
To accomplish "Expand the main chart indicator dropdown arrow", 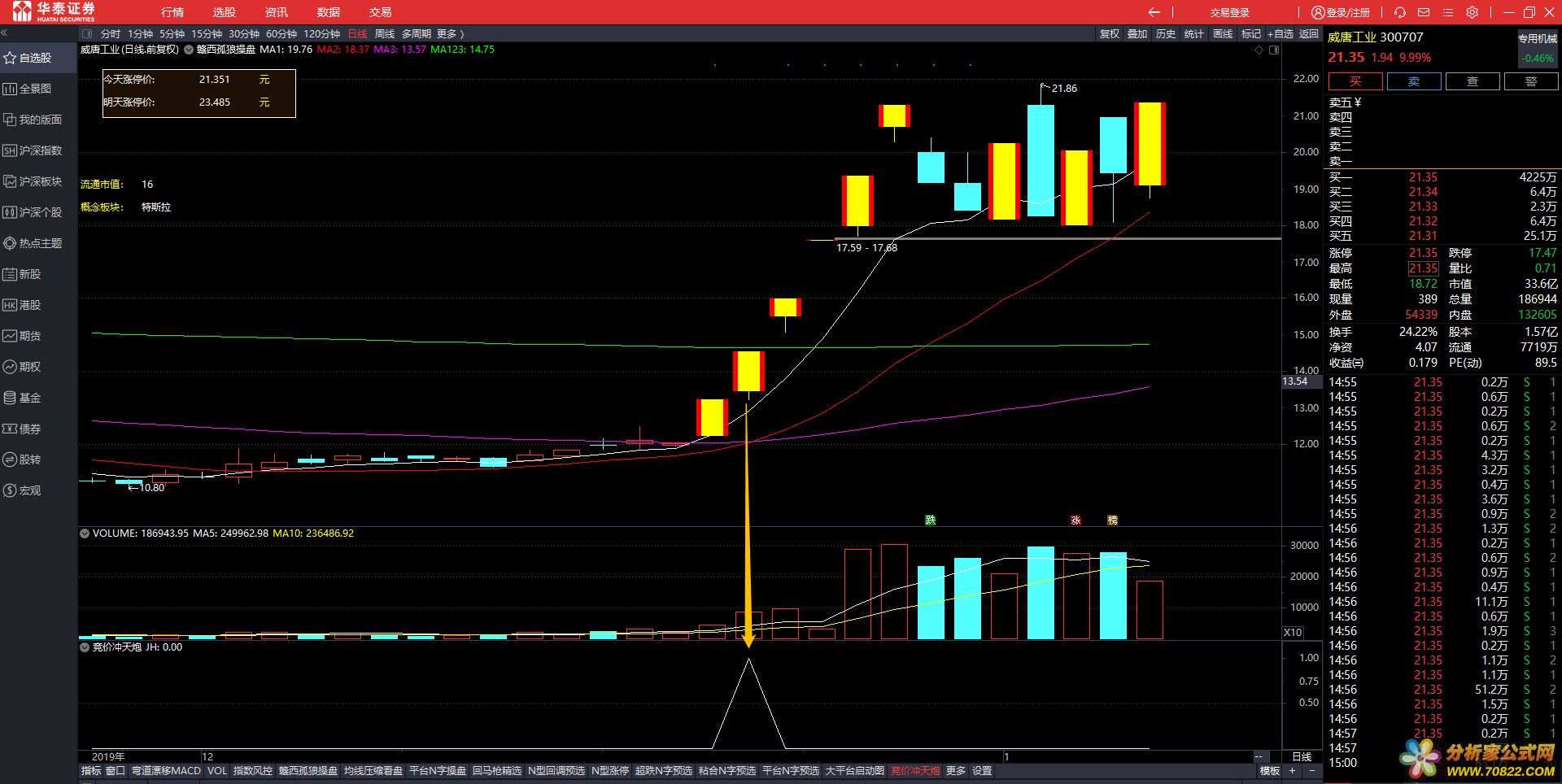I will pos(189,50).
